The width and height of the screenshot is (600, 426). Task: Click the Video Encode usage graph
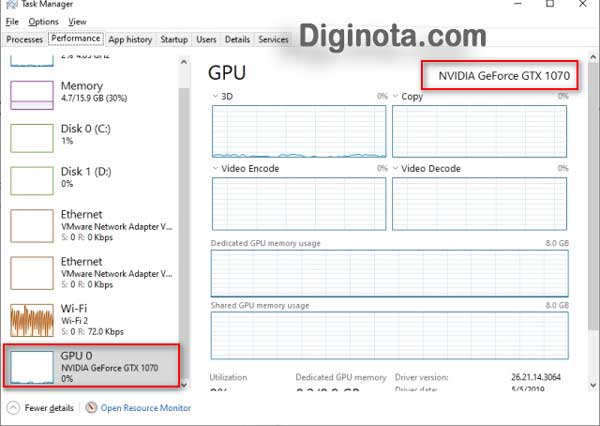(x=299, y=204)
